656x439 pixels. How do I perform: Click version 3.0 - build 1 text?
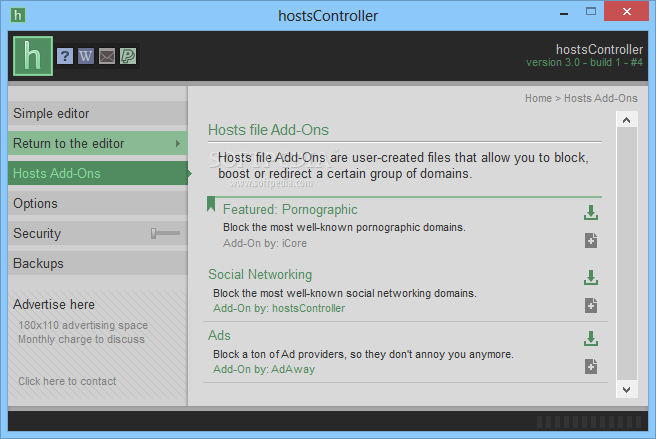584,63
